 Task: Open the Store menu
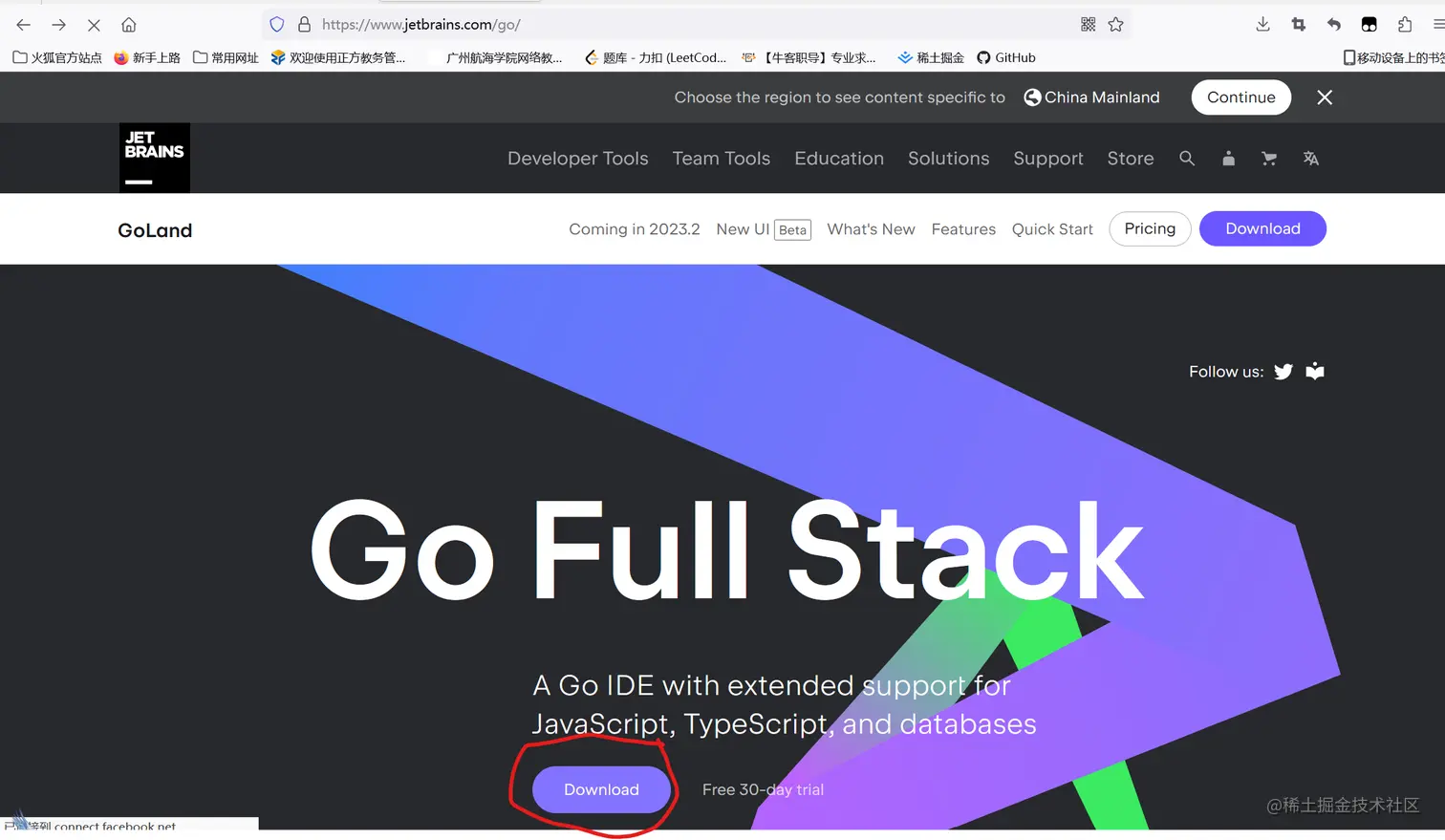coord(1131,159)
